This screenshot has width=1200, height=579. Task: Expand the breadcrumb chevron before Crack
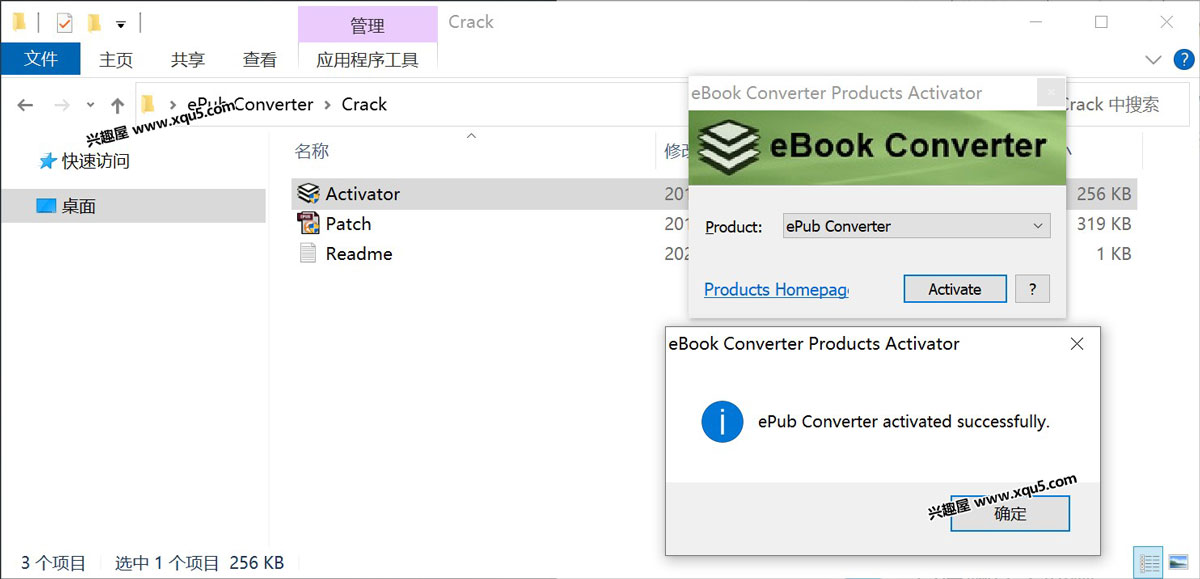tap(327, 105)
